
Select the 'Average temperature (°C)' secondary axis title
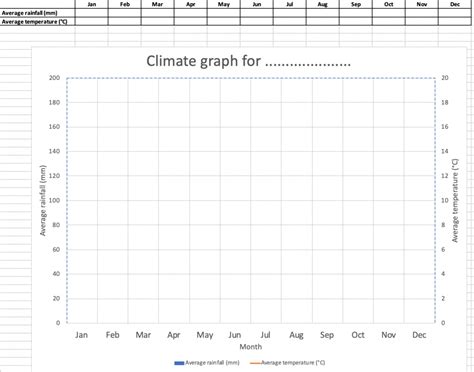pos(455,200)
